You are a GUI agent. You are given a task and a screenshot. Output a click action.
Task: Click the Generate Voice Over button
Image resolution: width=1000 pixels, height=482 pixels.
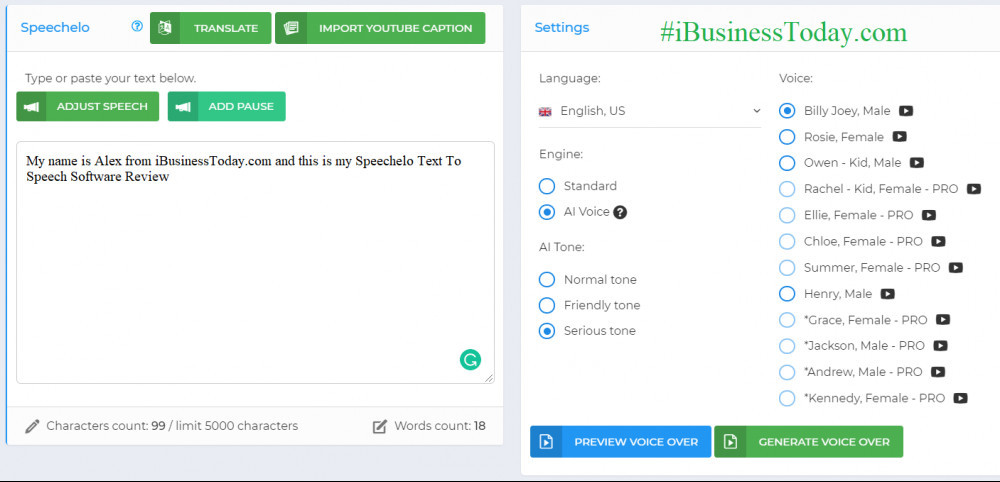[x=809, y=442]
